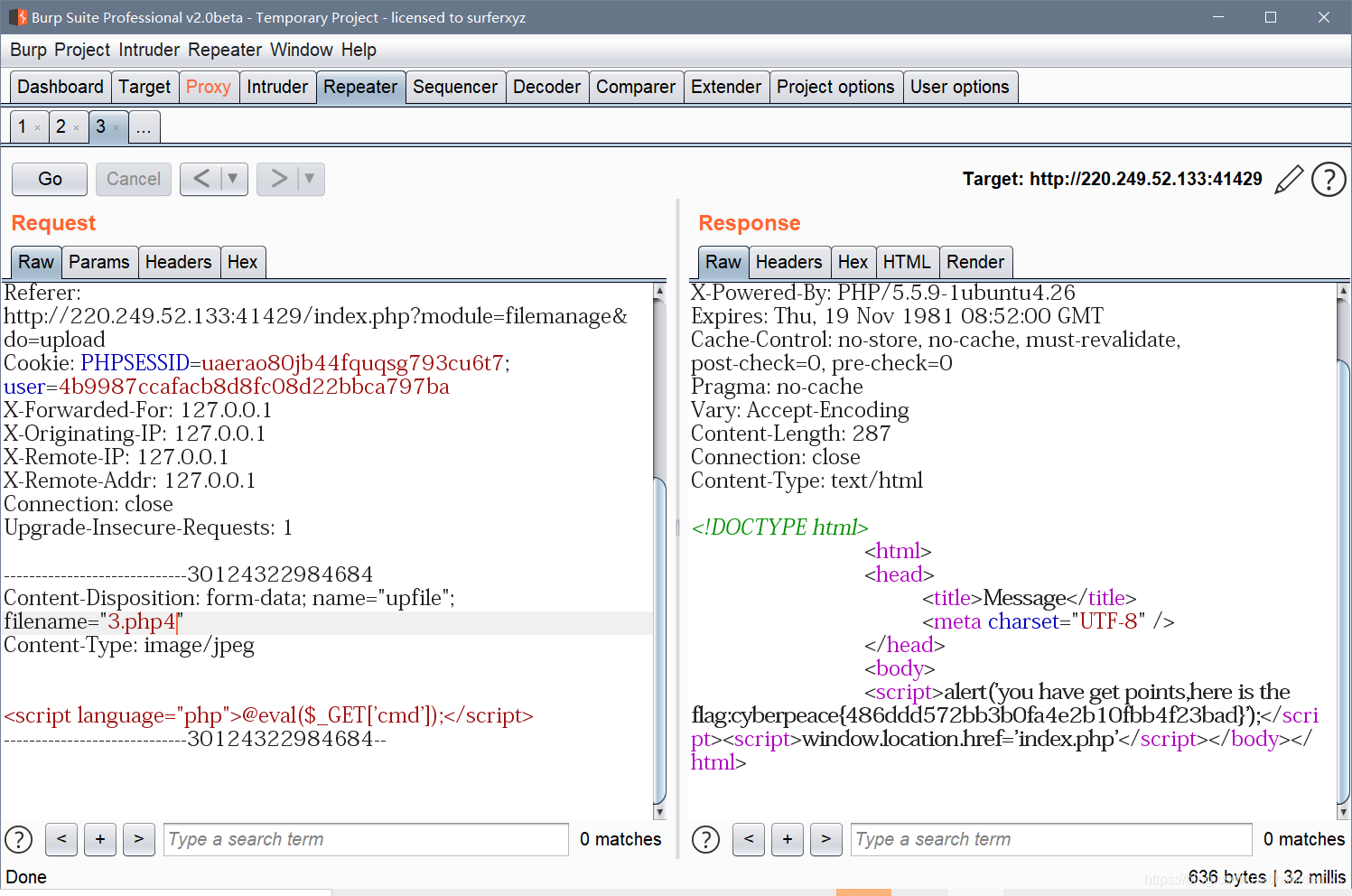
Task: Go to previous match in response search
Action: click(749, 839)
